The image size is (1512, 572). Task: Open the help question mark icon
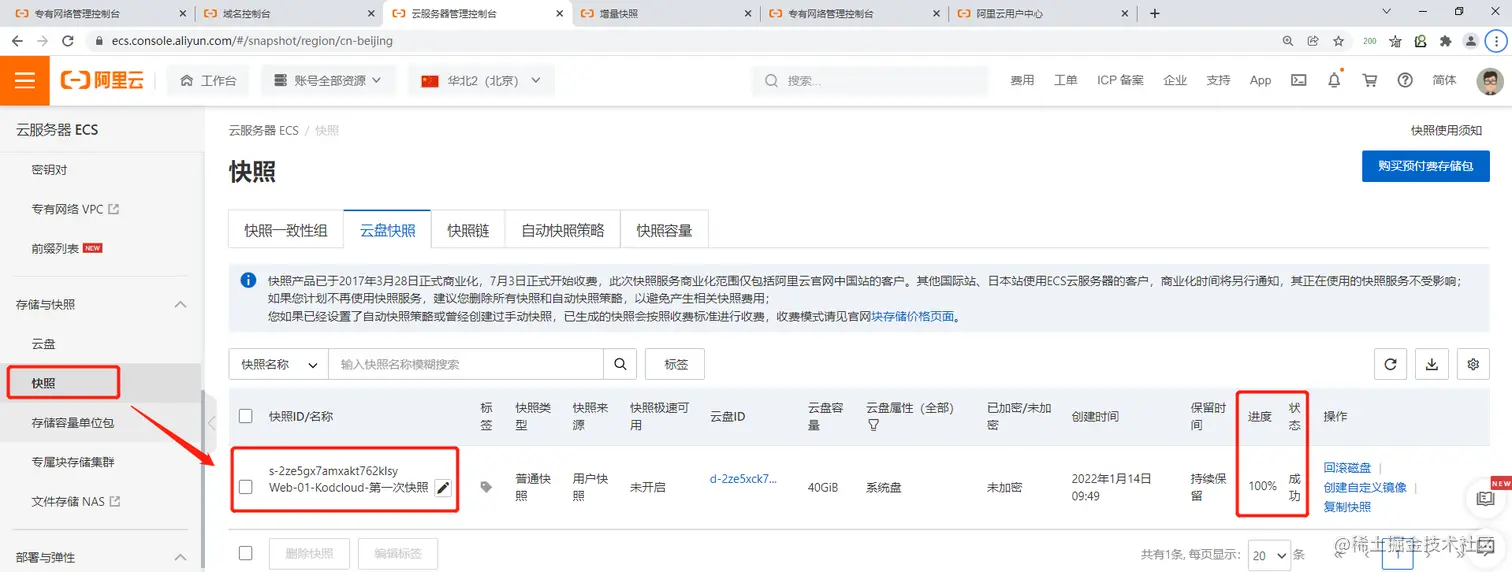(1405, 81)
